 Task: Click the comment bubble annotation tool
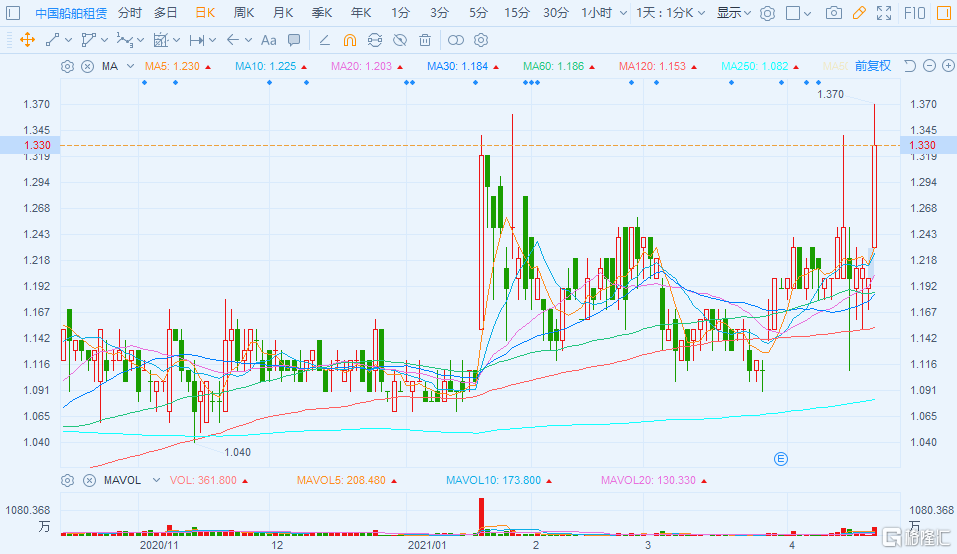[294, 40]
